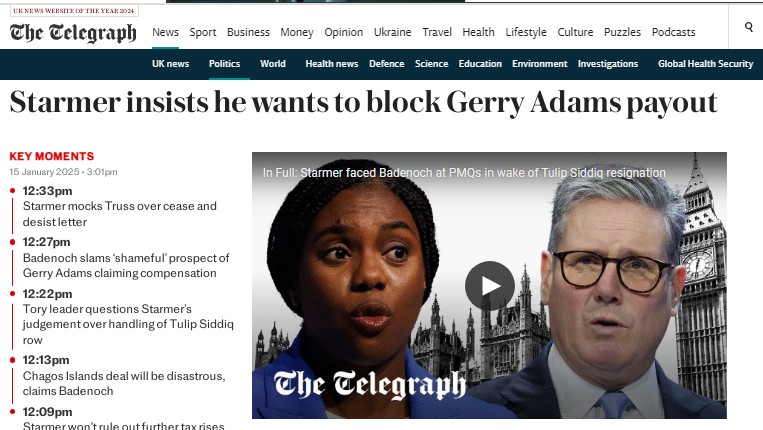Open the Defence sub-section

[386, 64]
